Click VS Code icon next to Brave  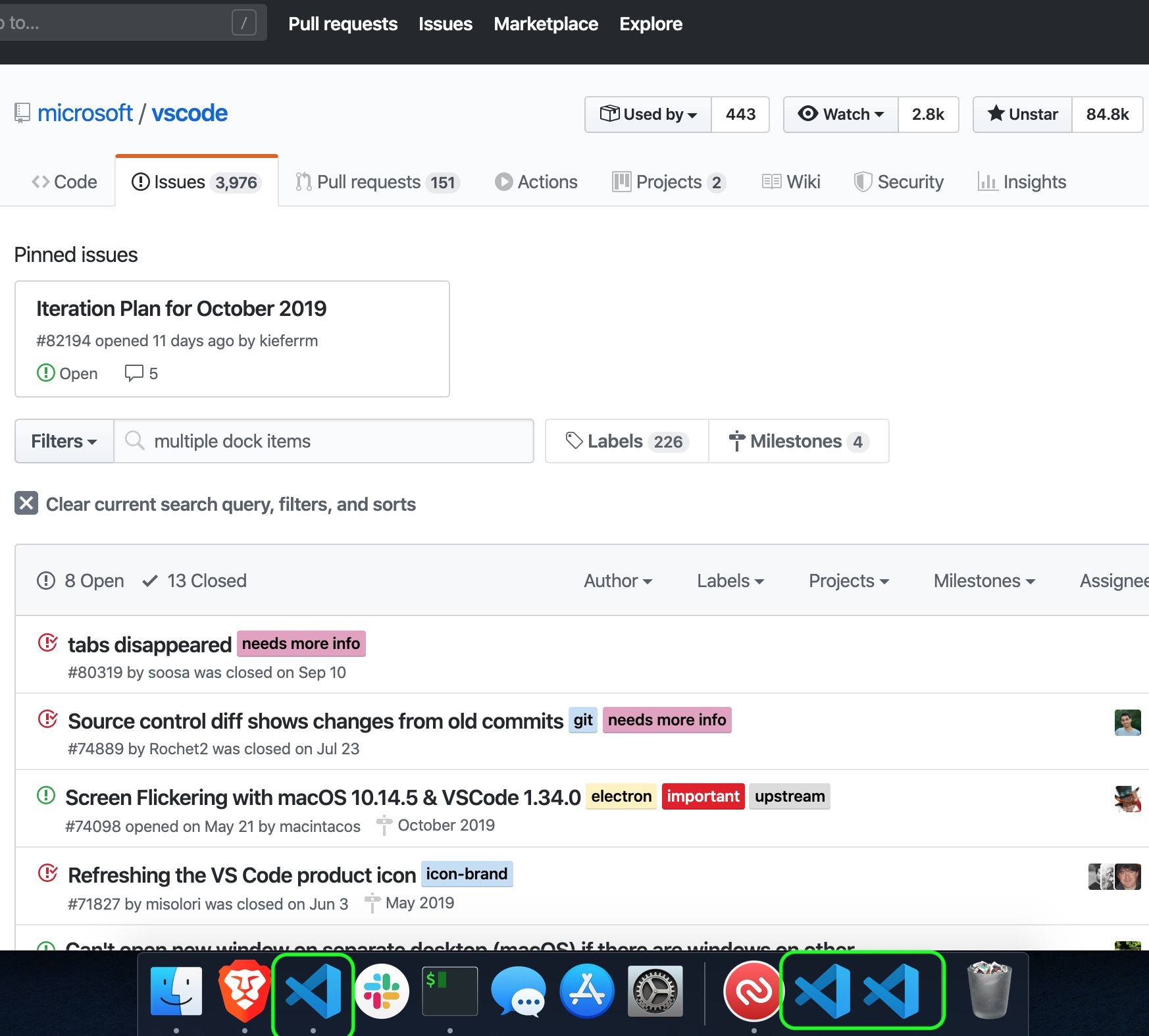313,991
